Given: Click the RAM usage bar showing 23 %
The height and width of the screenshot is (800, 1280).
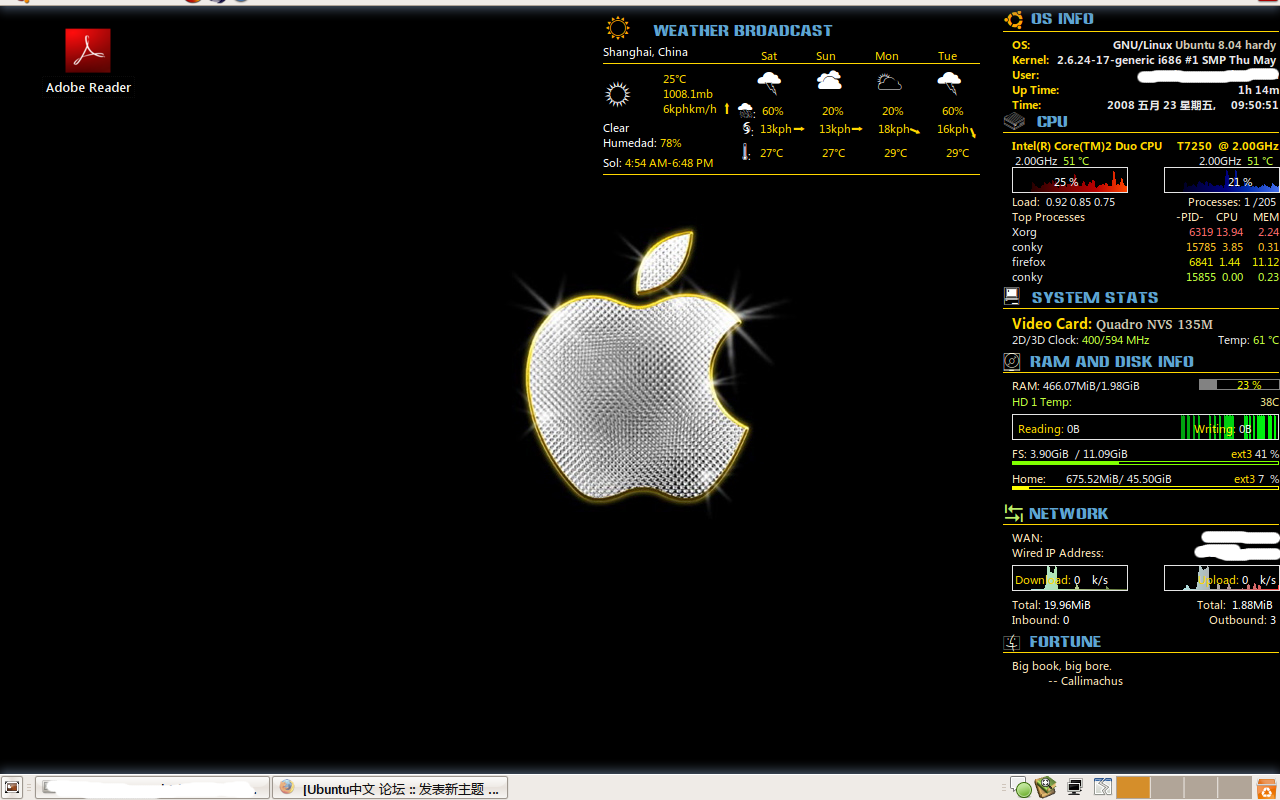Looking at the screenshot, I should click(x=1238, y=384).
